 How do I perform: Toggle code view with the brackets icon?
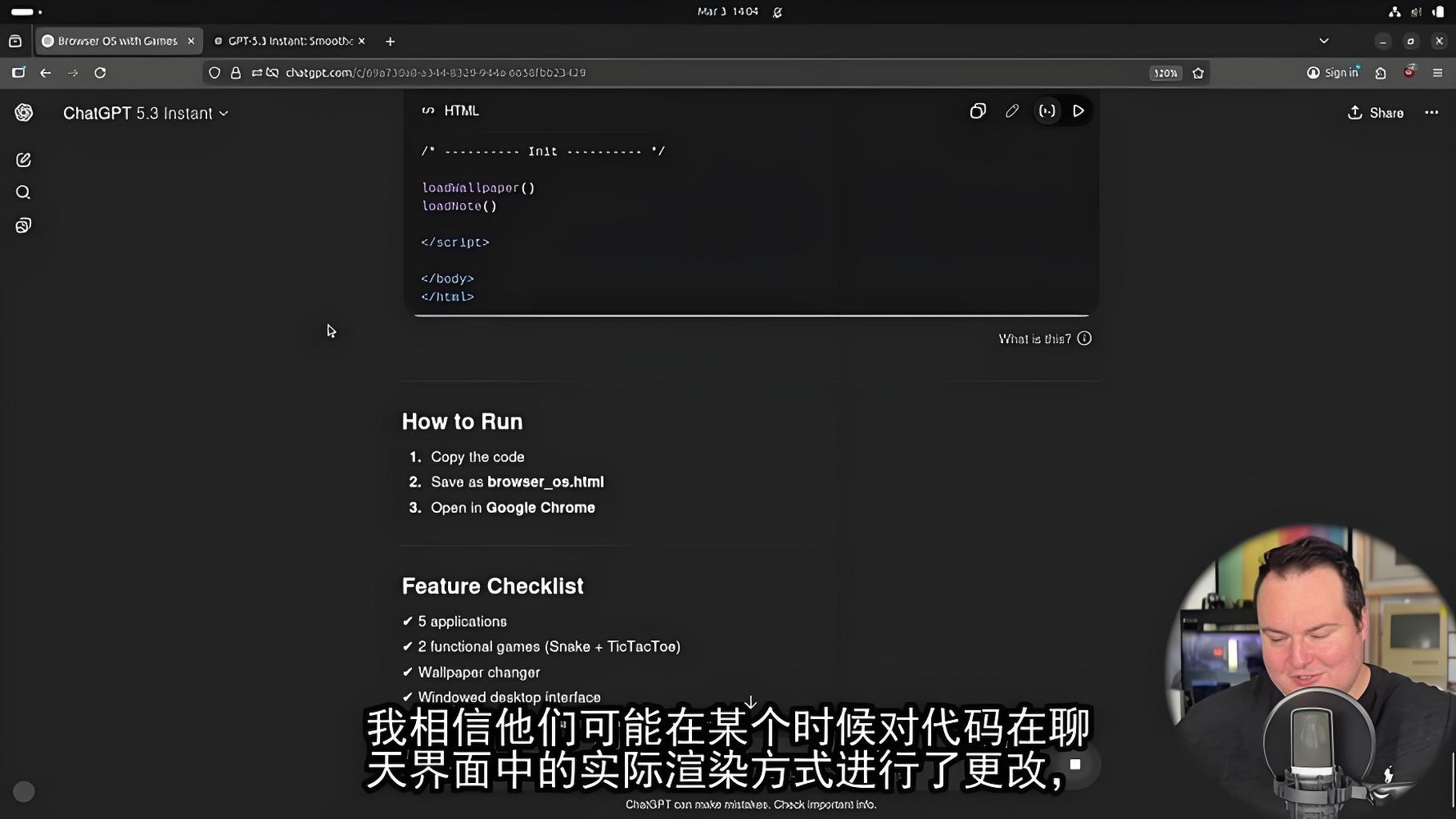click(1046, 111)
